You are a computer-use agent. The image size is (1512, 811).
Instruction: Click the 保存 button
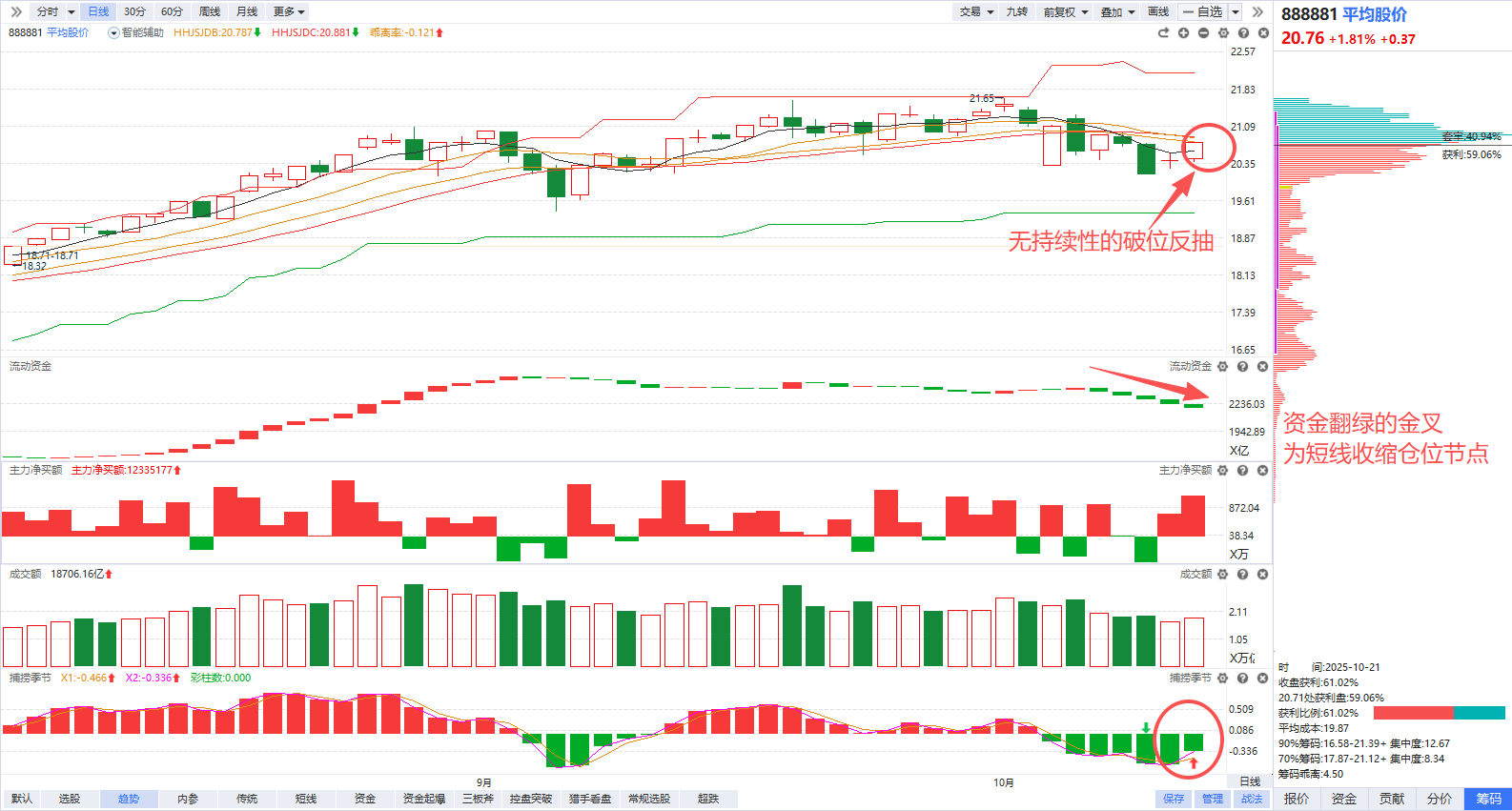[x=1174, y=799]
